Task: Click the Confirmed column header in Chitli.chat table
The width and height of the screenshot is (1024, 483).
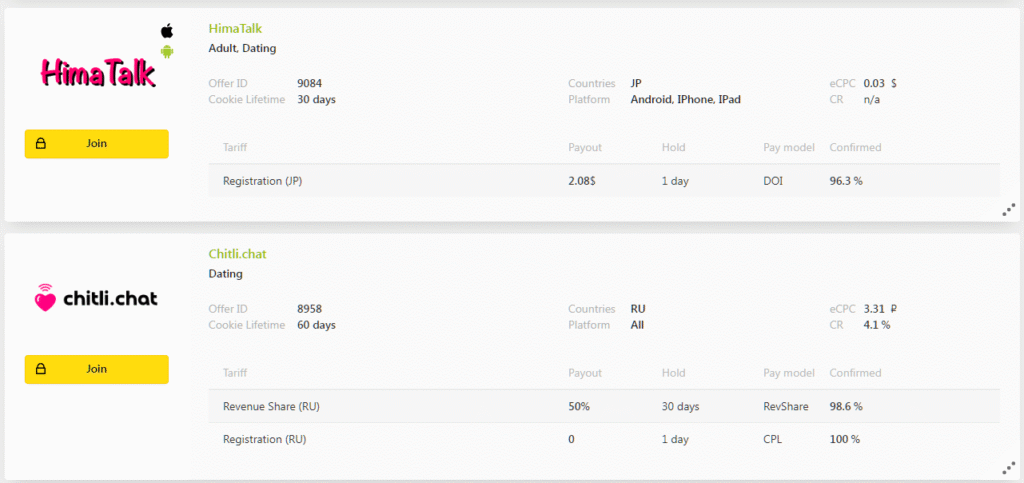Action: coord(855,373)
